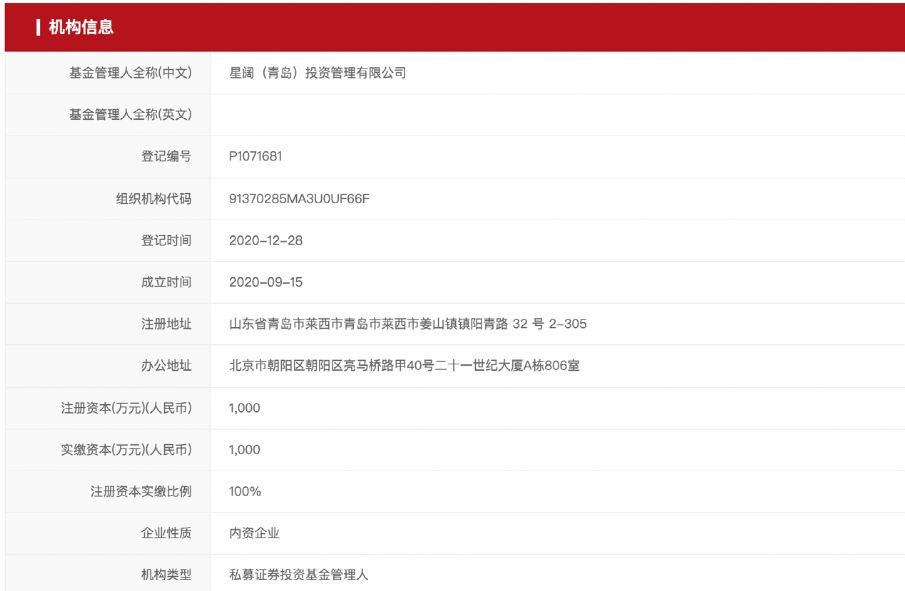Click the 办公地址 label
This screenshot has width=905, height=591.
tap(166, 366)
